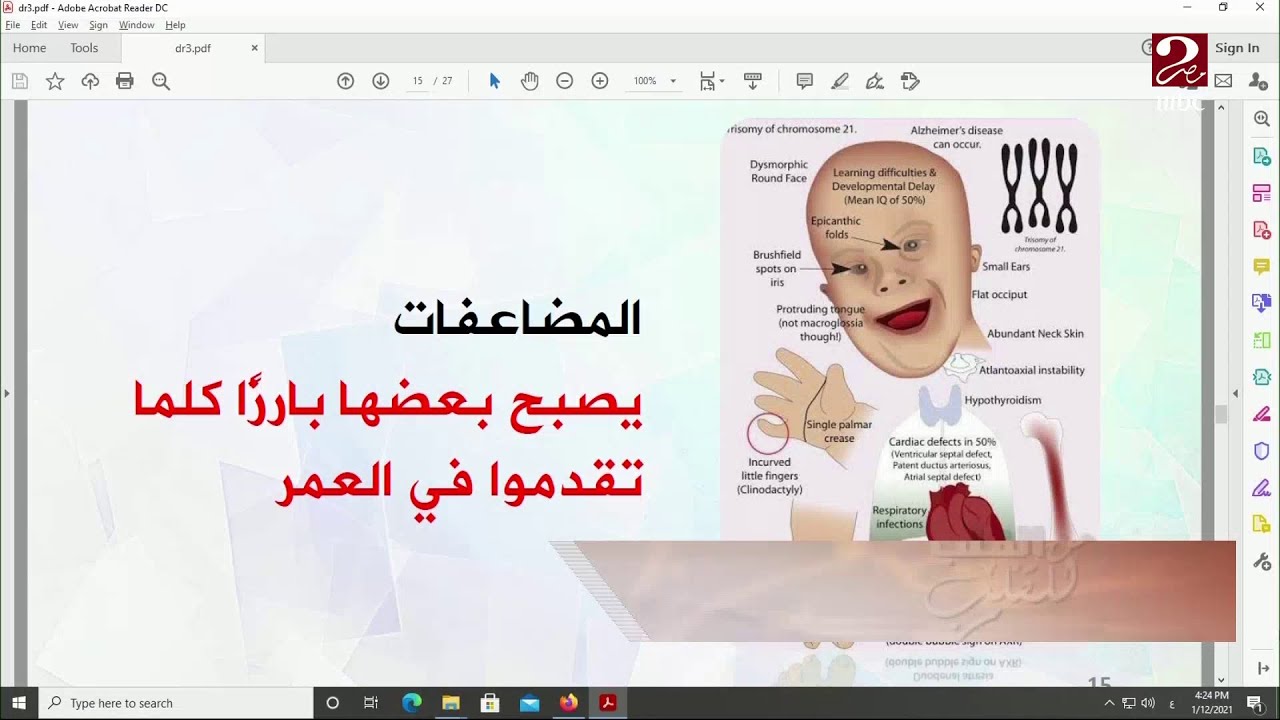Viewport: 1280px width, 720px height.
Task: Open the Edit menu
Action: coord(39,25)
